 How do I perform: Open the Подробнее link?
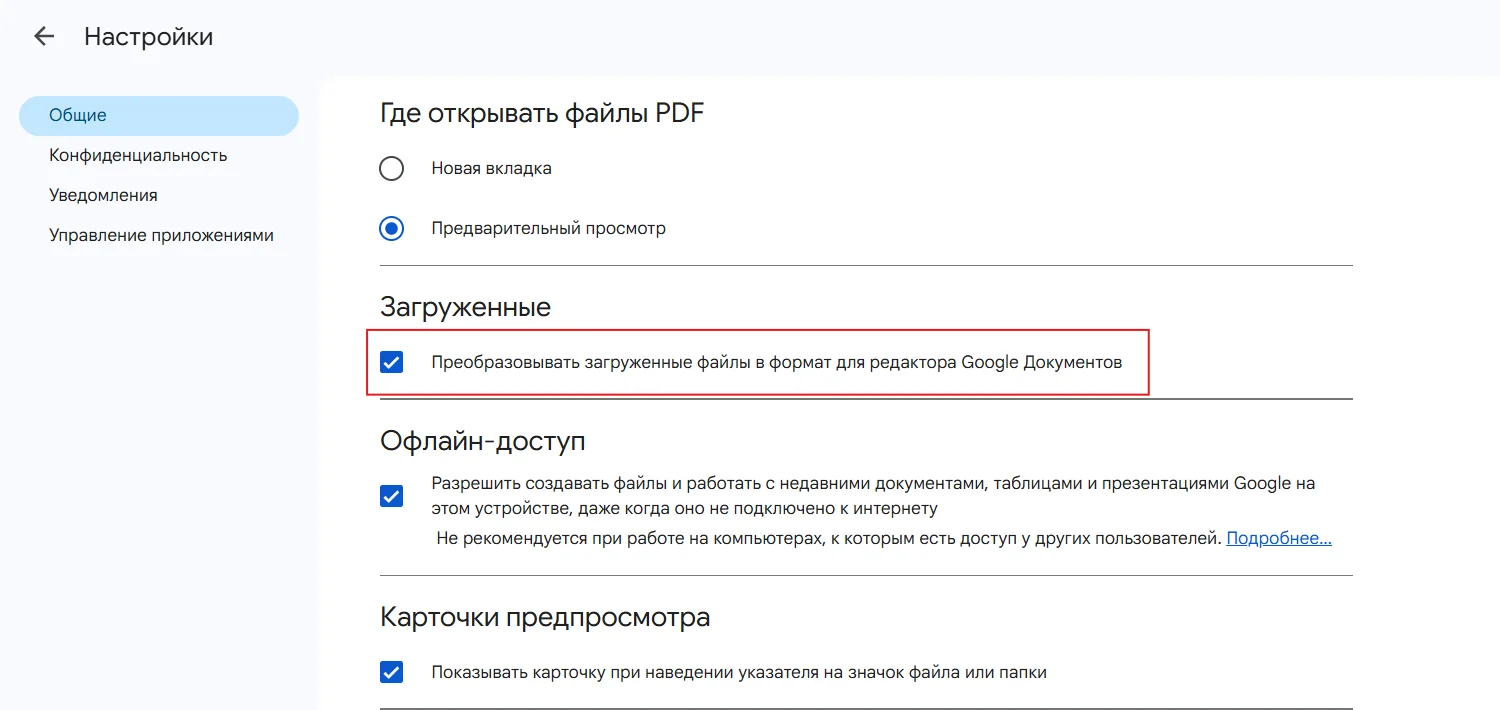(x=1278, y=538)
